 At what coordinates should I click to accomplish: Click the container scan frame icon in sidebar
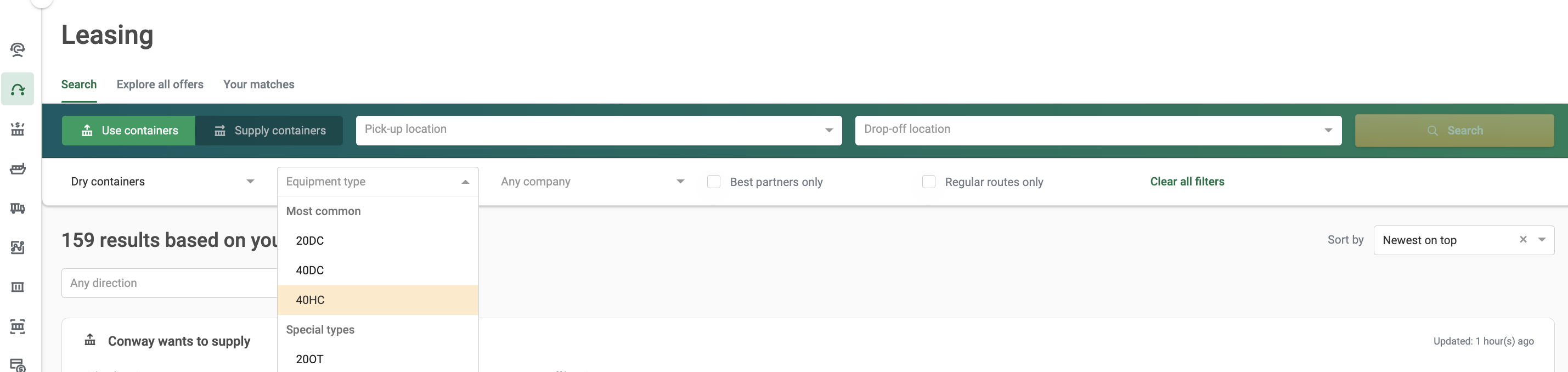[18, 326]
